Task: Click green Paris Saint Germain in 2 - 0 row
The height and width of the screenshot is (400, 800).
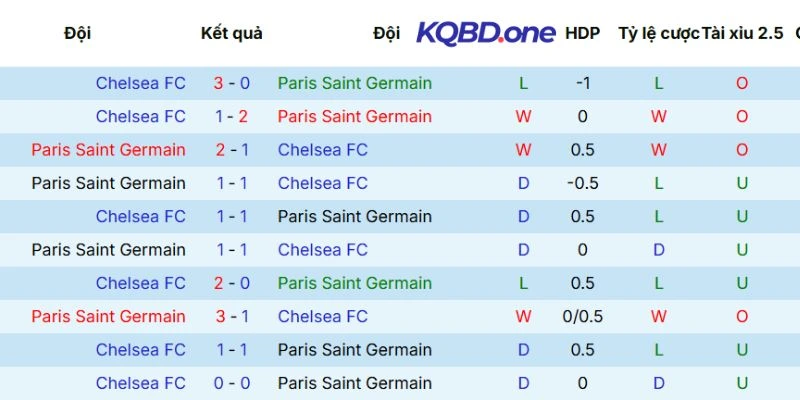Action: coord(354,283)
